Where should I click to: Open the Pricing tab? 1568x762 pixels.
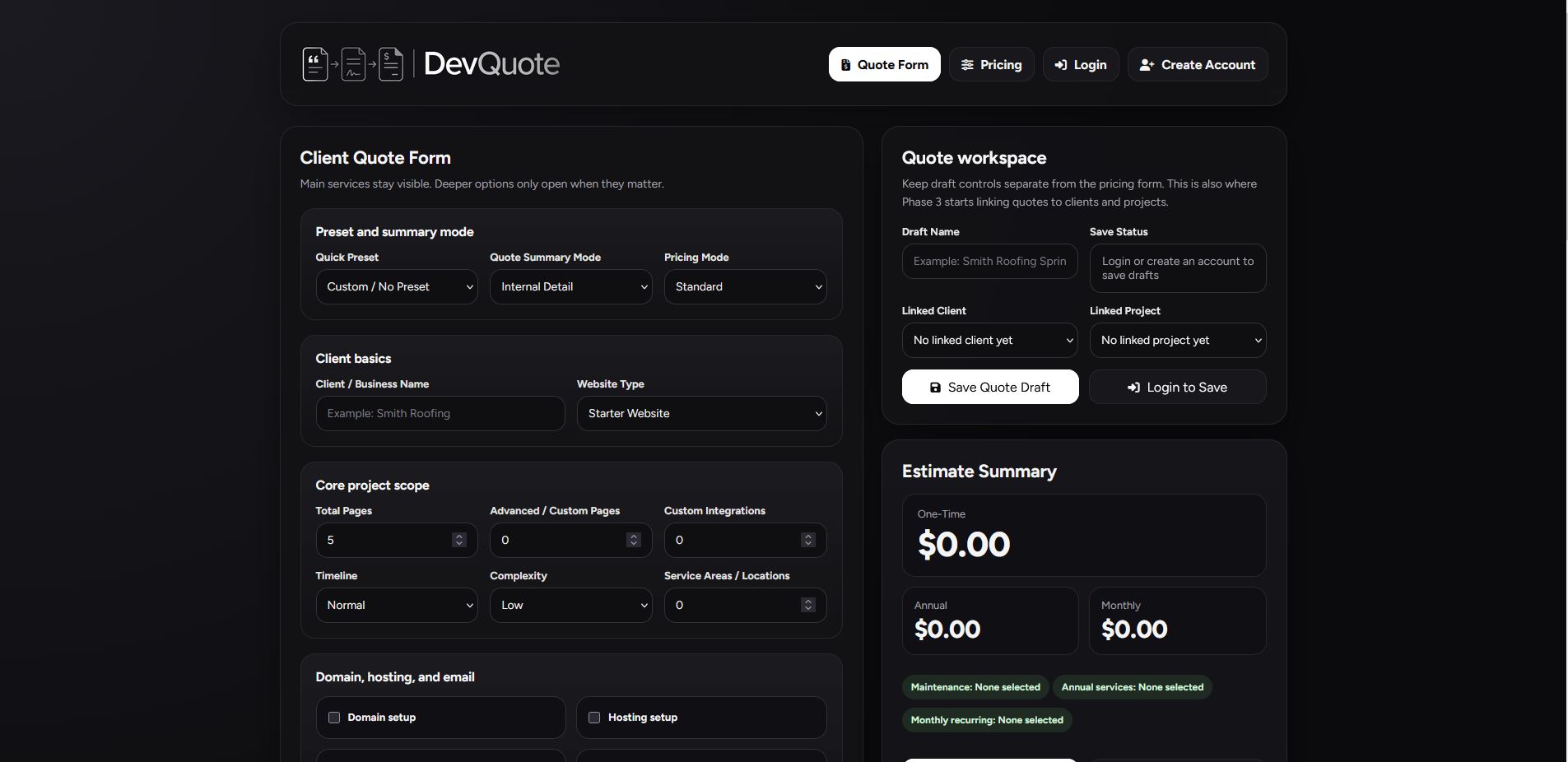pos(991,64)
